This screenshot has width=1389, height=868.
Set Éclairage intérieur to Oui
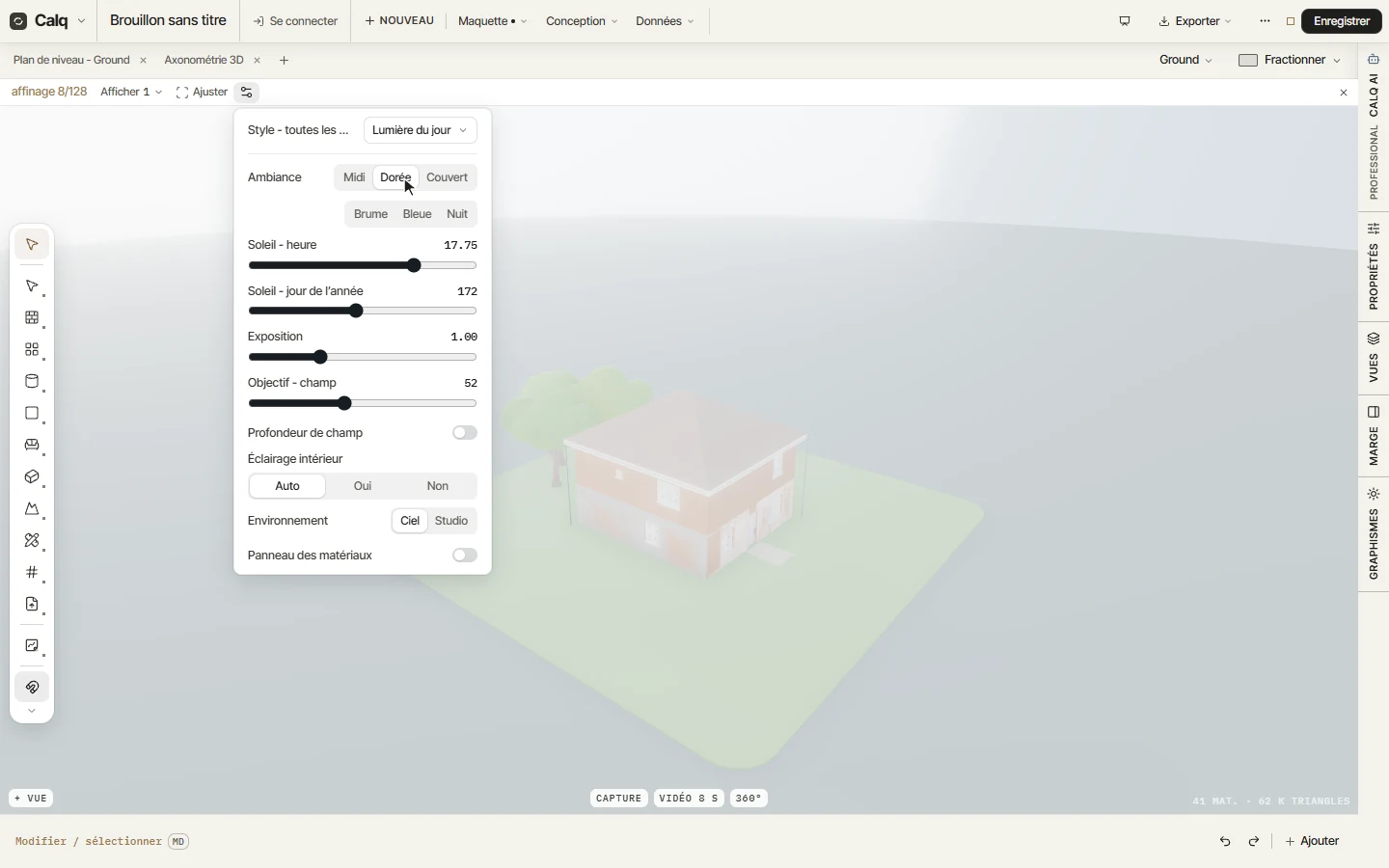coord(363,486)
